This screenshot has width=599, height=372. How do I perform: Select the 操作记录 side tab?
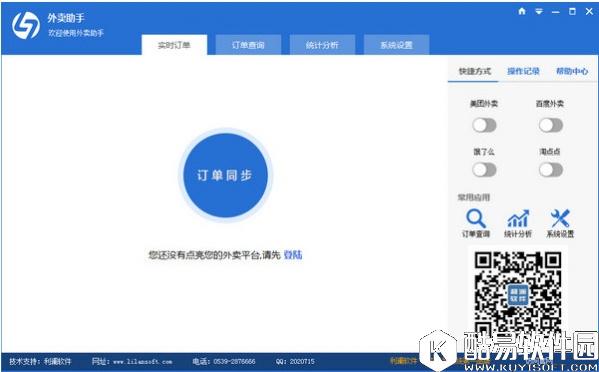(x=523, y=71)
